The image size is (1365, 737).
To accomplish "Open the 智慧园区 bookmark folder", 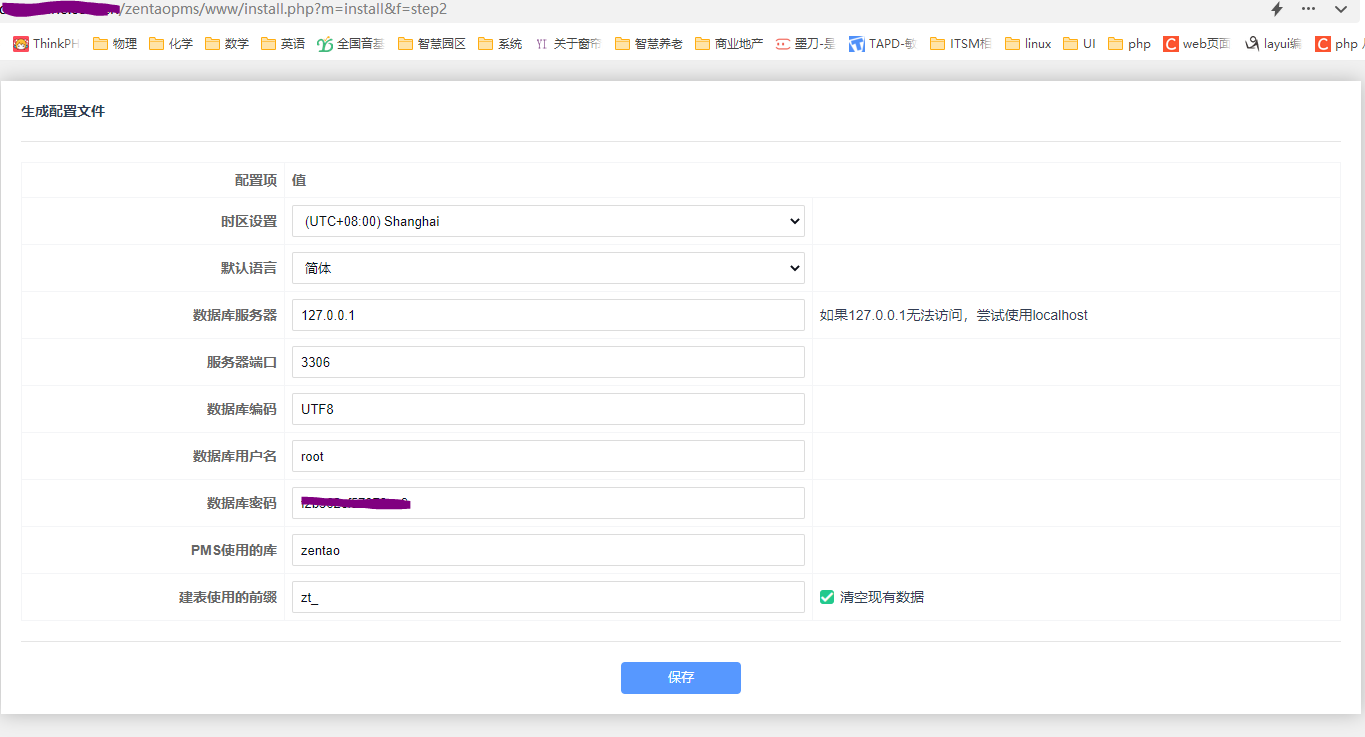I will coord(432,44).
